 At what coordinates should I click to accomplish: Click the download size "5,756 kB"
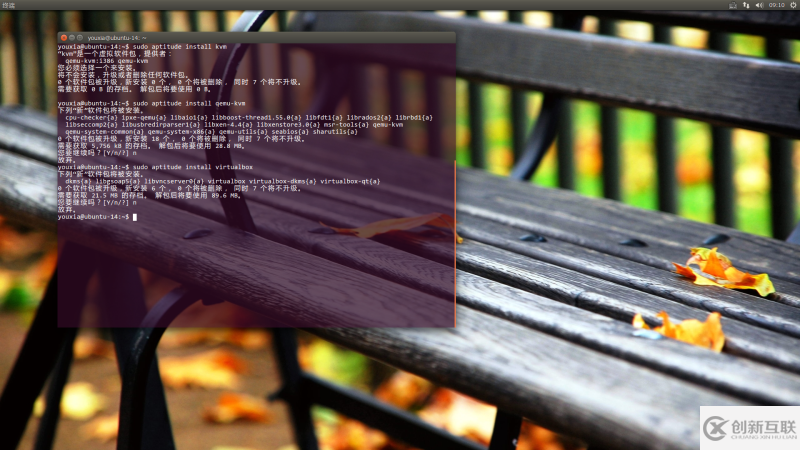pos(107,146)
